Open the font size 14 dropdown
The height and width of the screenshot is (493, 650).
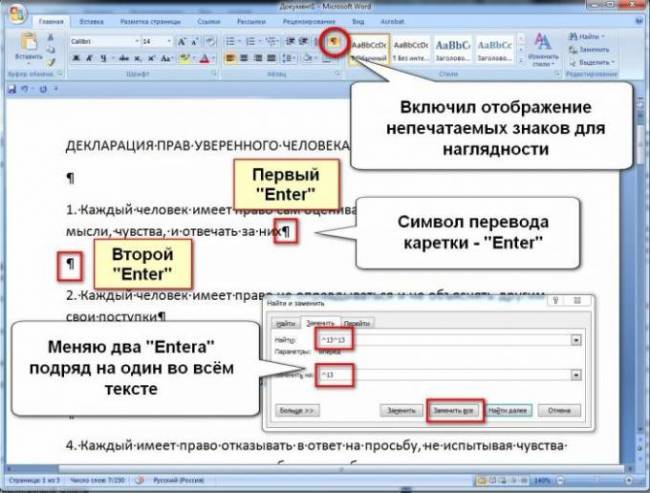169,41
